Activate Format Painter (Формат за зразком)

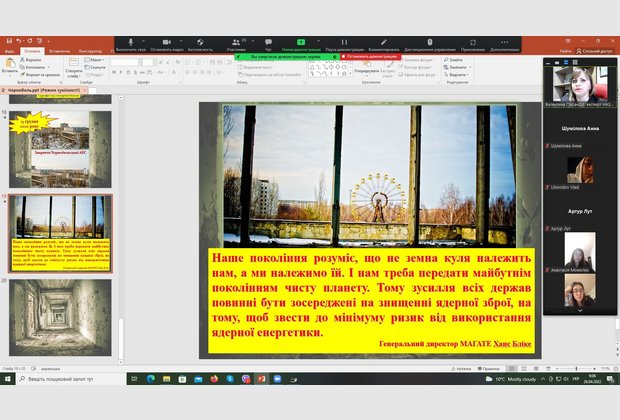click(40, 74)
